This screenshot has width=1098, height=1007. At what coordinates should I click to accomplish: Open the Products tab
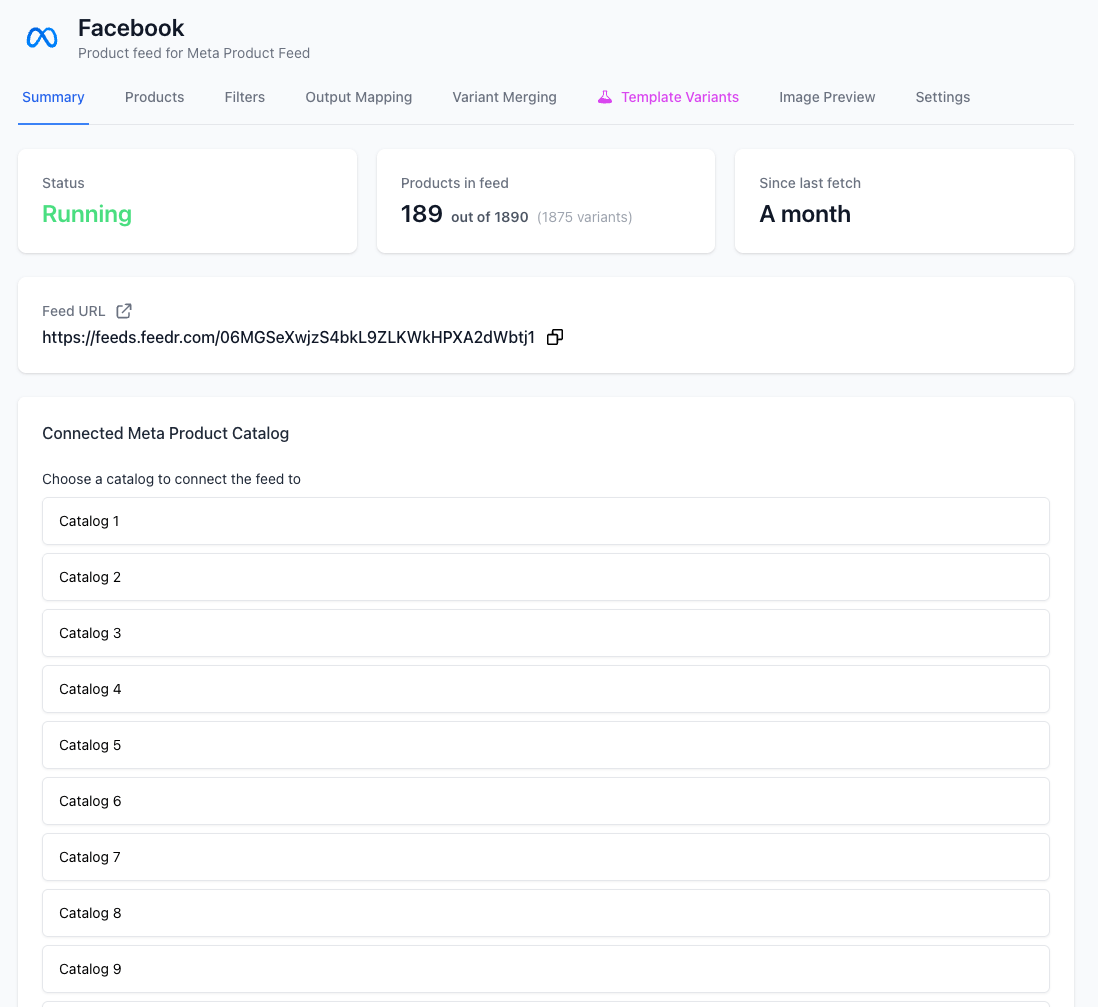pos(155,97)
